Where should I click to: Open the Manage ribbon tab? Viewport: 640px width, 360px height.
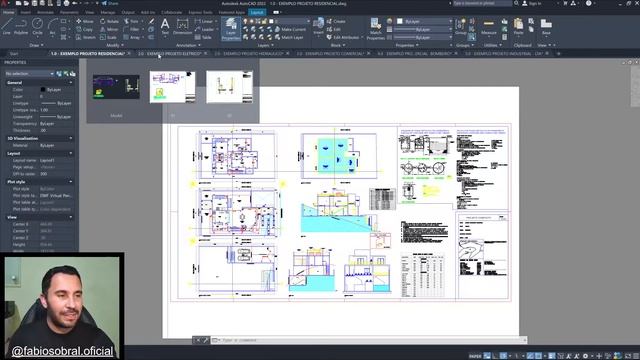coord(108,12)
